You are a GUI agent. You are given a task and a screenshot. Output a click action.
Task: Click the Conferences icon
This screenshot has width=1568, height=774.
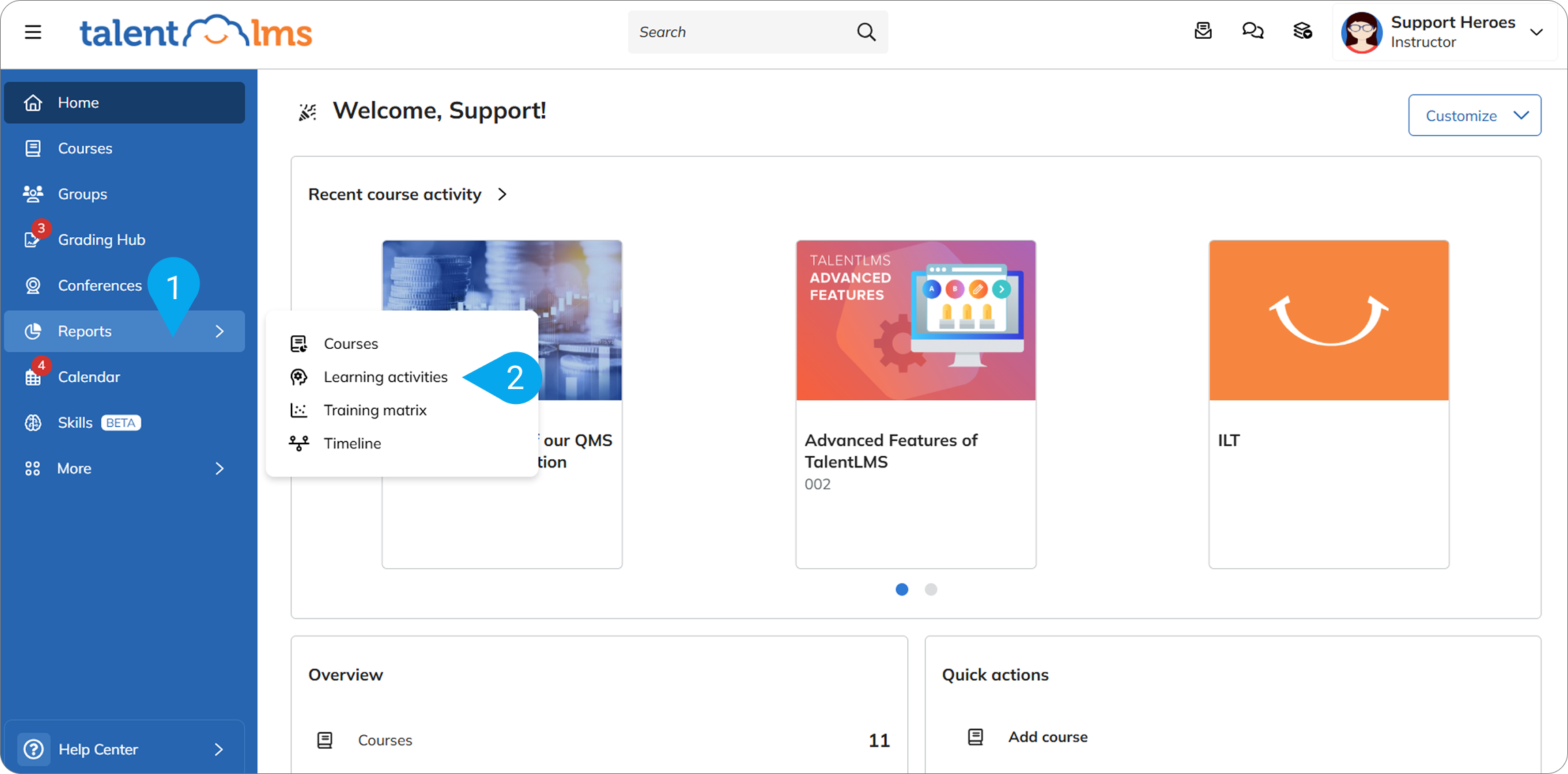pyautogui.click(x=33, y=285)
